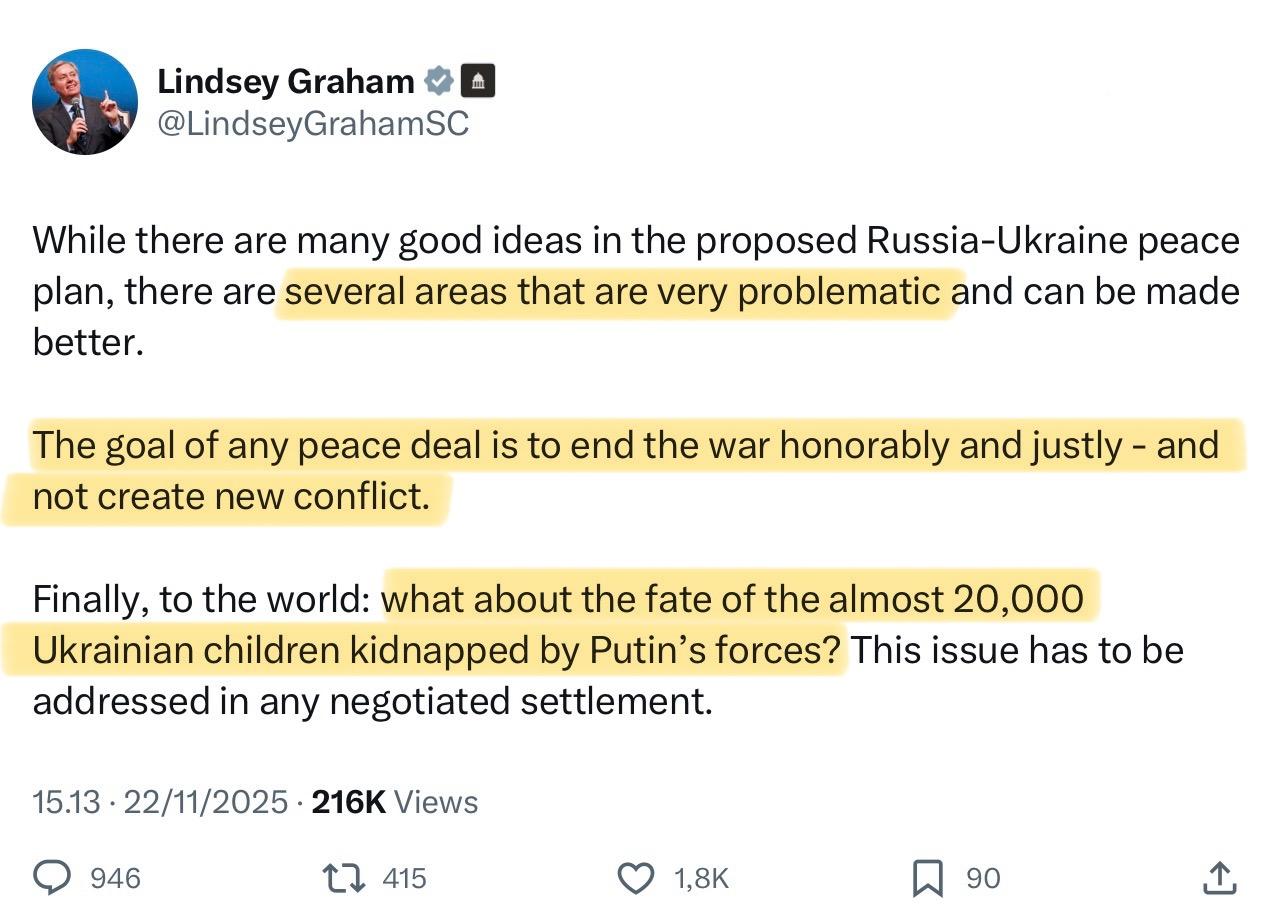Click the 15.13 timestamp
Screen dimensions: 1276x913
[65, 802]
